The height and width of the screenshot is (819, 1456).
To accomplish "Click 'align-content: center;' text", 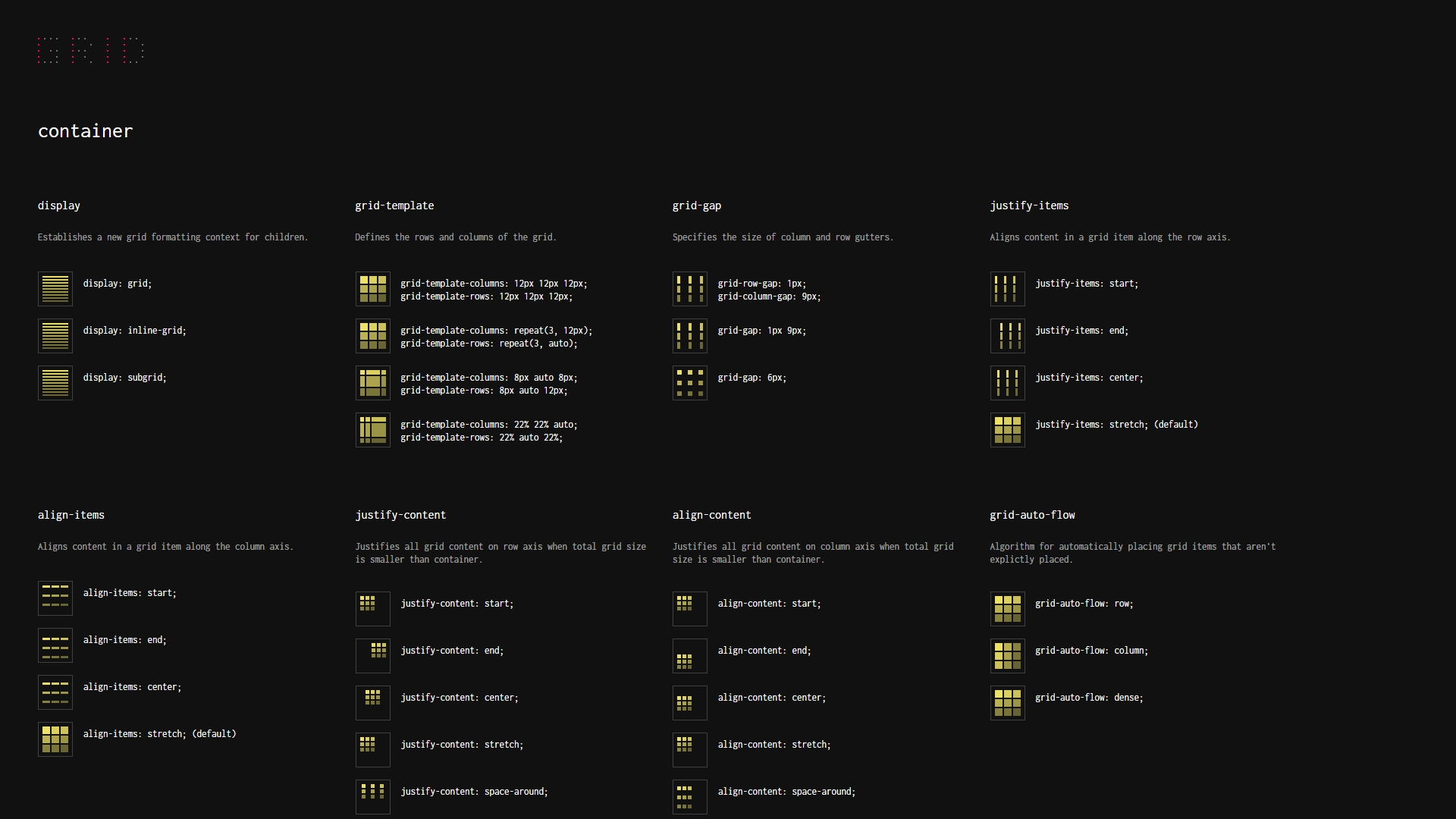I will point(772,698).
